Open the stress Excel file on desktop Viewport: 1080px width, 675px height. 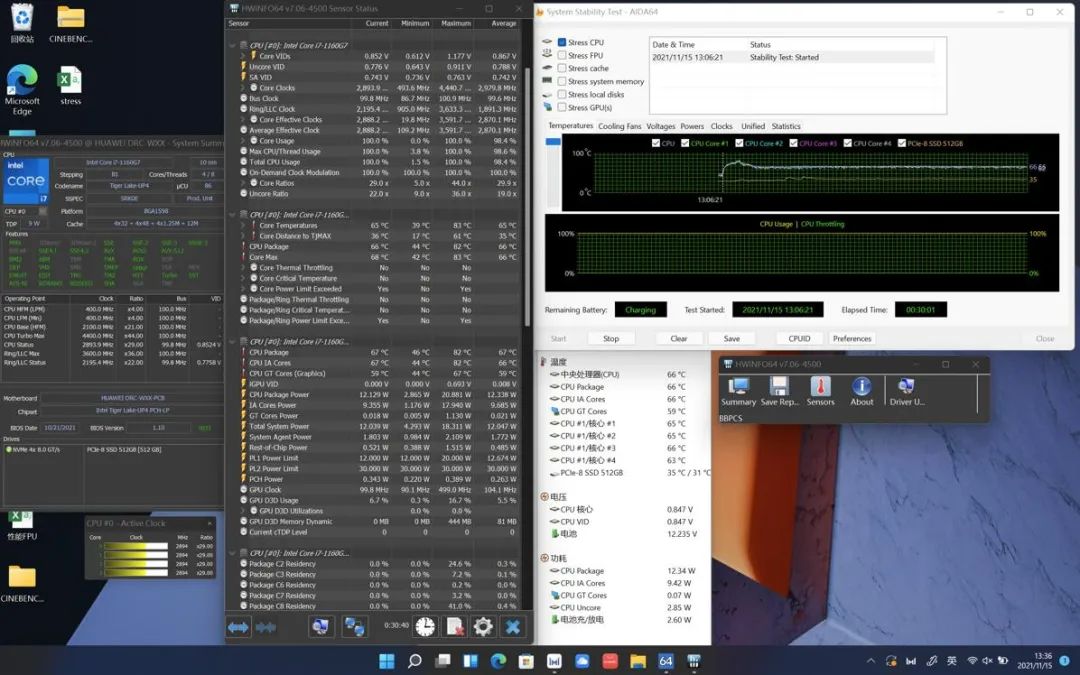tap(70, 85)
